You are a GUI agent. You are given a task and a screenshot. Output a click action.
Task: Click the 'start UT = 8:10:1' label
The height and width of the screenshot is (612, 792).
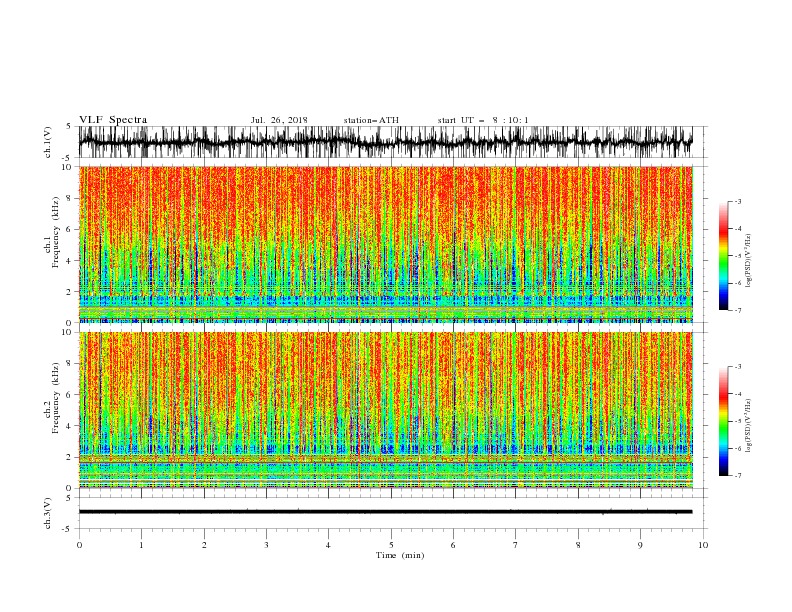[483, 120]
